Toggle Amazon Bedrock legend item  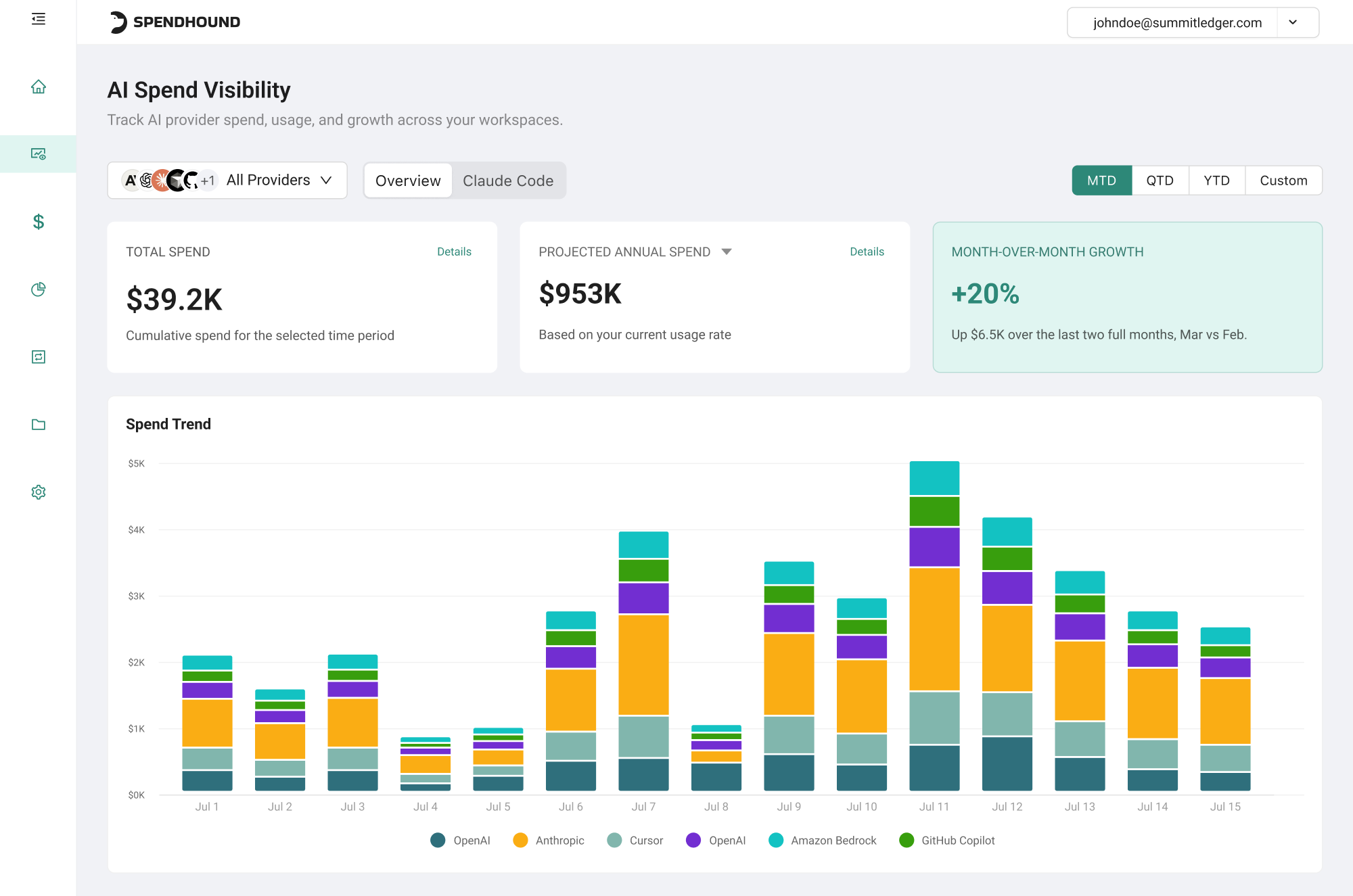[x=823, y=841]
